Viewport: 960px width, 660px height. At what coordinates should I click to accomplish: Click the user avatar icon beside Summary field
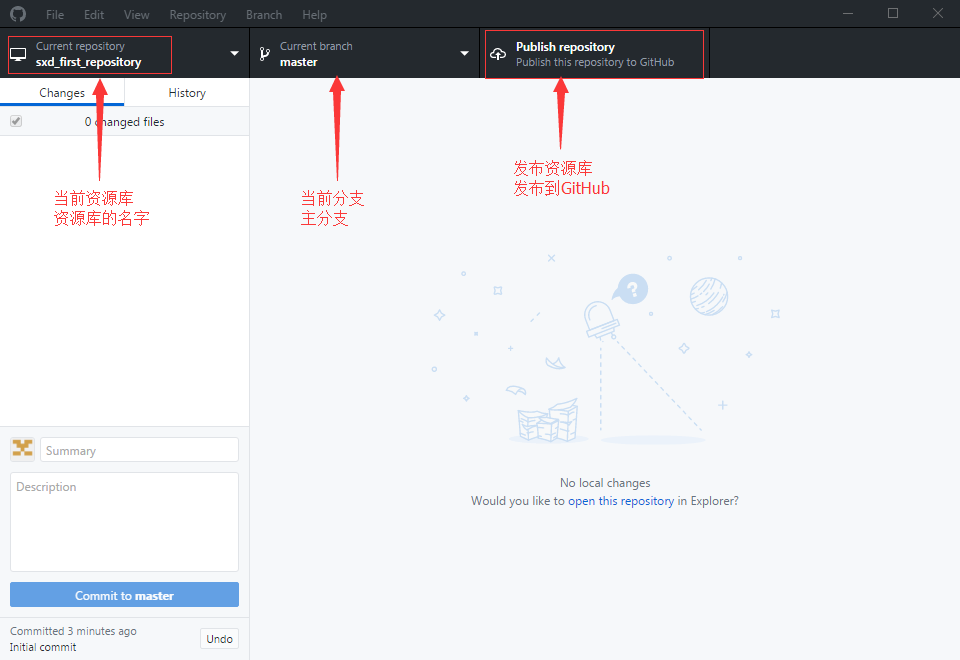23,449
